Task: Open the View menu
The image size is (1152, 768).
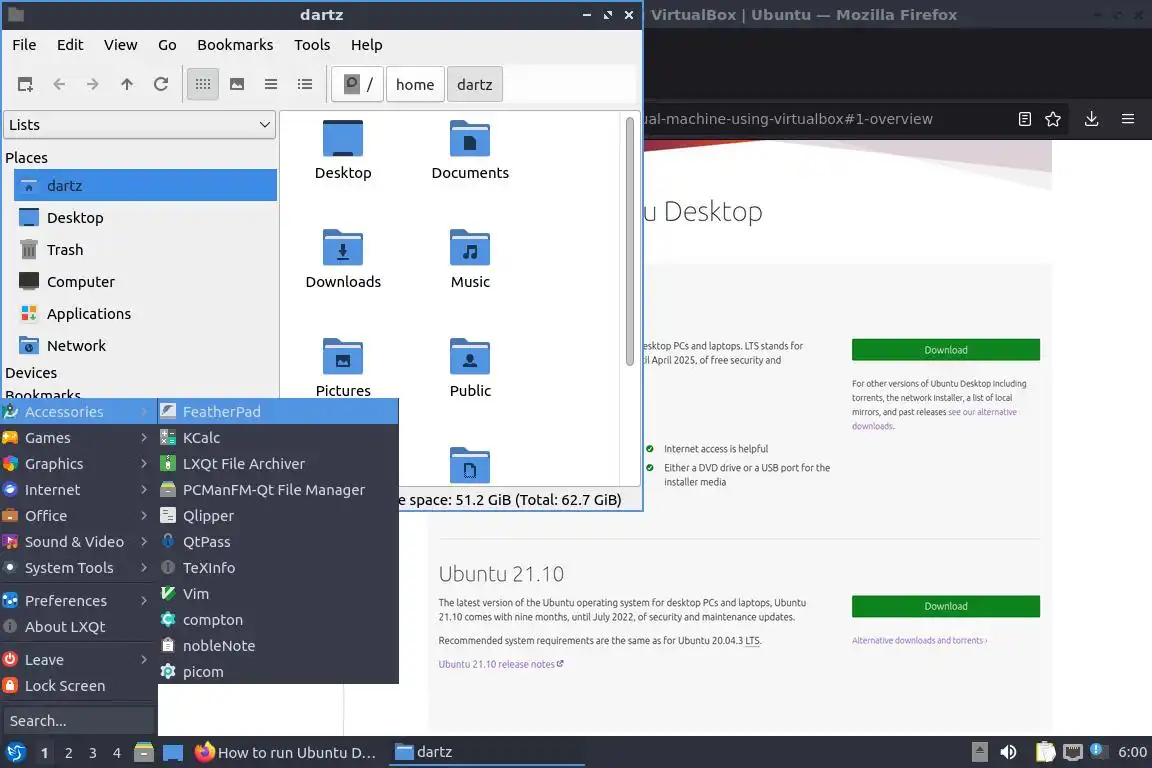Action: pyautogui.click(x=120, y=45)
